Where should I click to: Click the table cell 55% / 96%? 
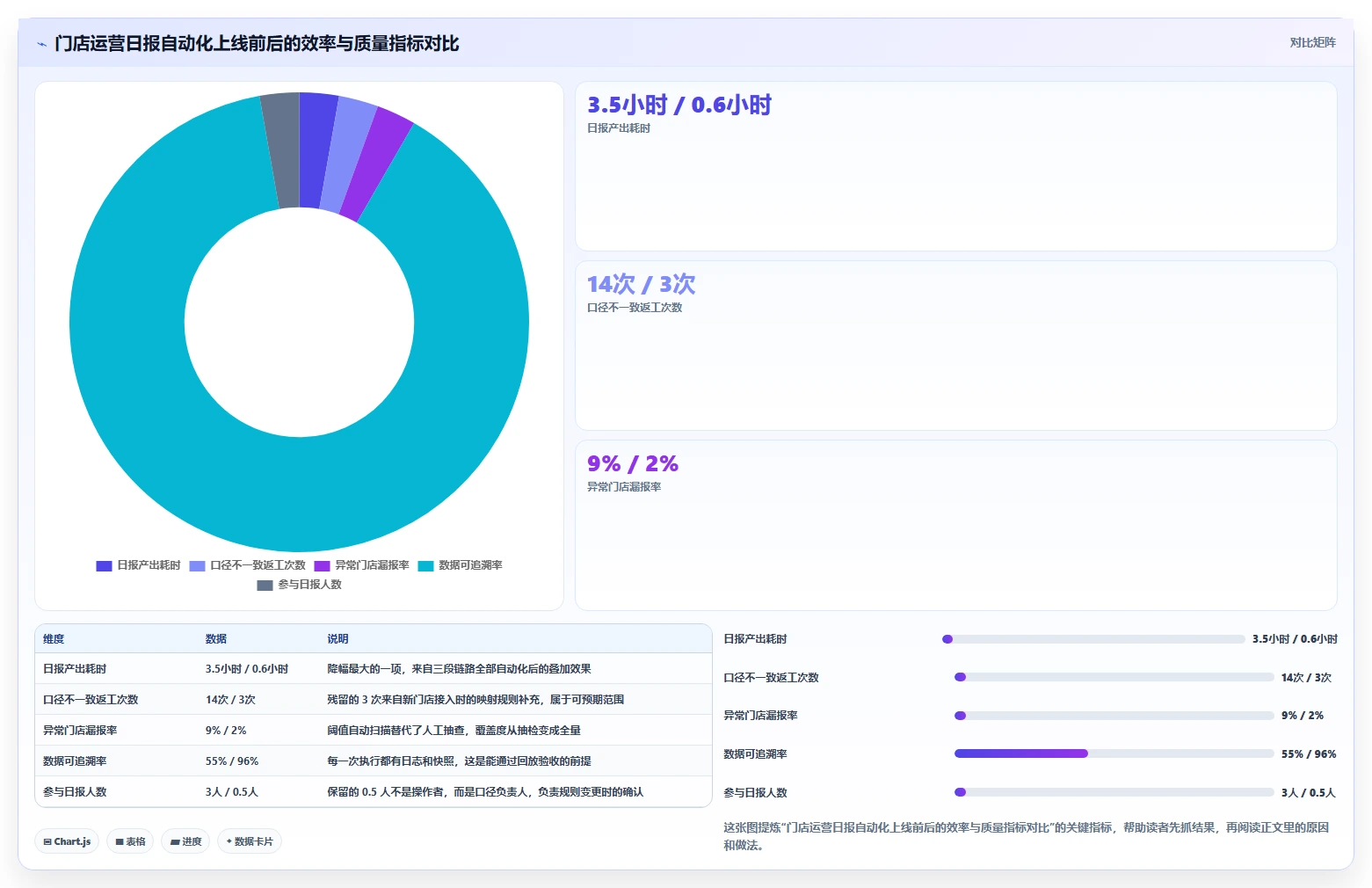click(232, 761)
